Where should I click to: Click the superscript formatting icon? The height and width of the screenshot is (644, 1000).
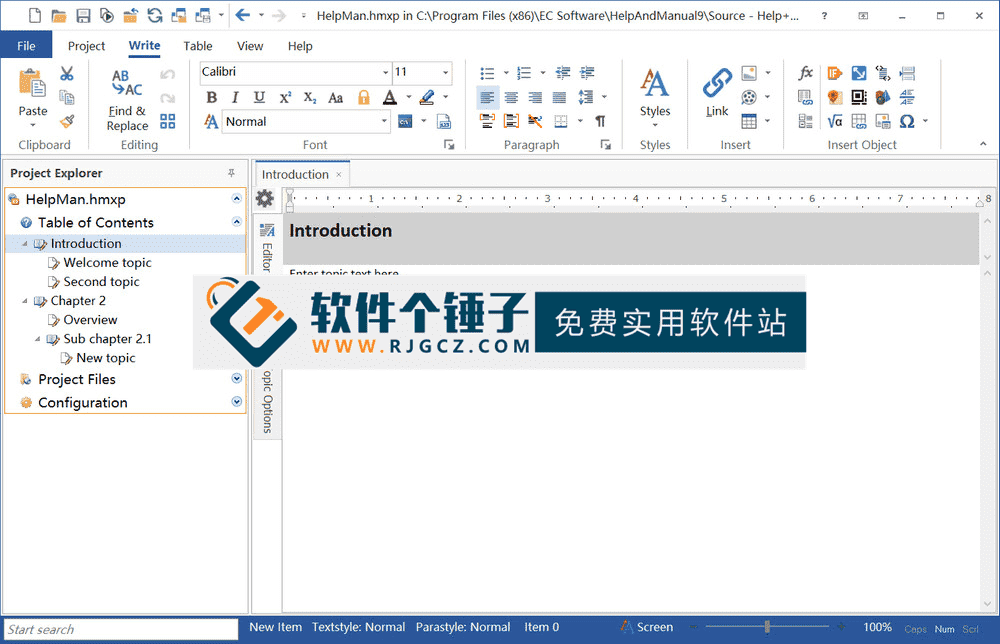click(285, 97)
